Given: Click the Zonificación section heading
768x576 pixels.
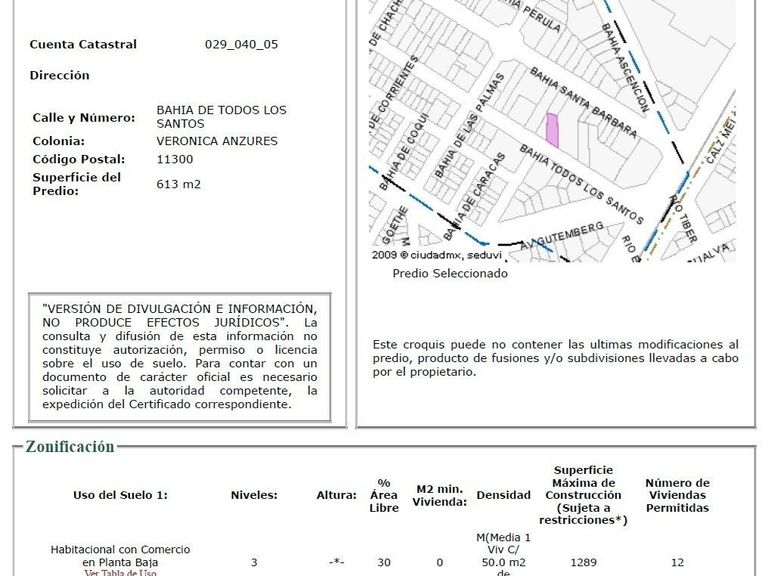Looking at the screenshot, I should click(x=70, y=446).
